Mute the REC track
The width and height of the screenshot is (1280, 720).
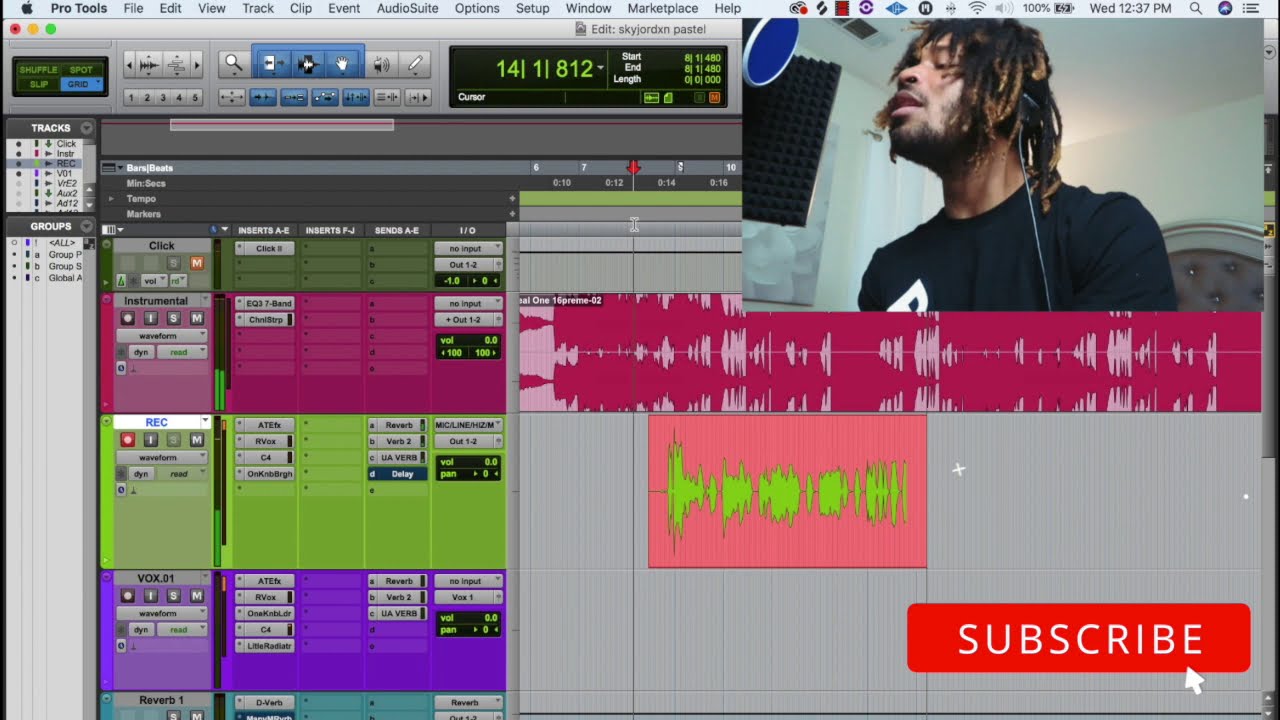[x=196, y=440]
